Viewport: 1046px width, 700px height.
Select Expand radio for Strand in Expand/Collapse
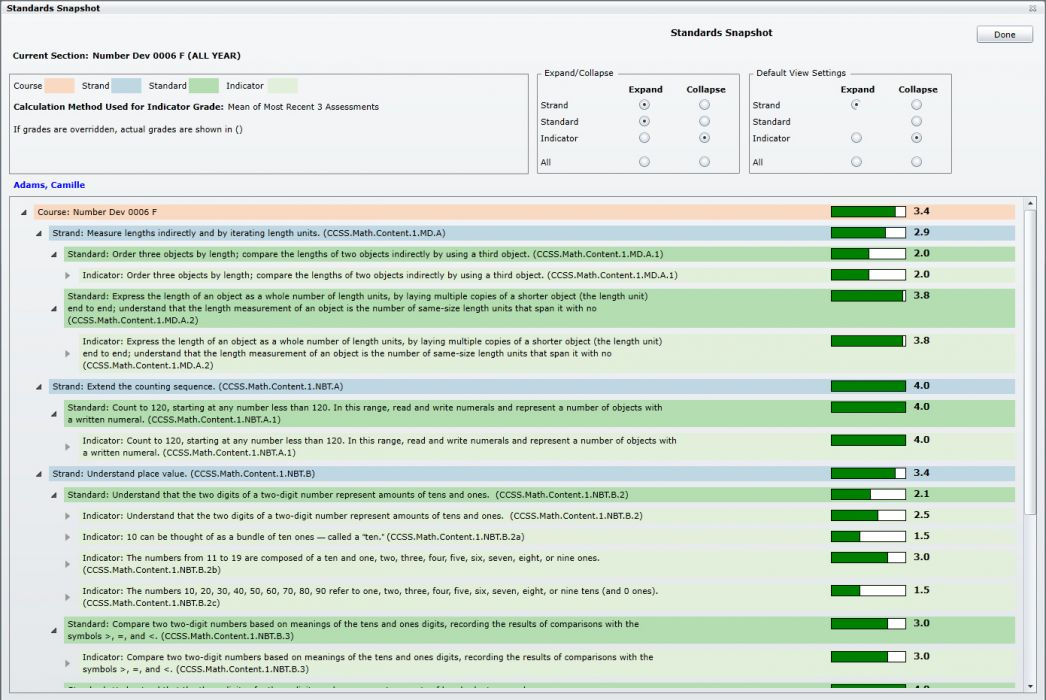[644, 105]
